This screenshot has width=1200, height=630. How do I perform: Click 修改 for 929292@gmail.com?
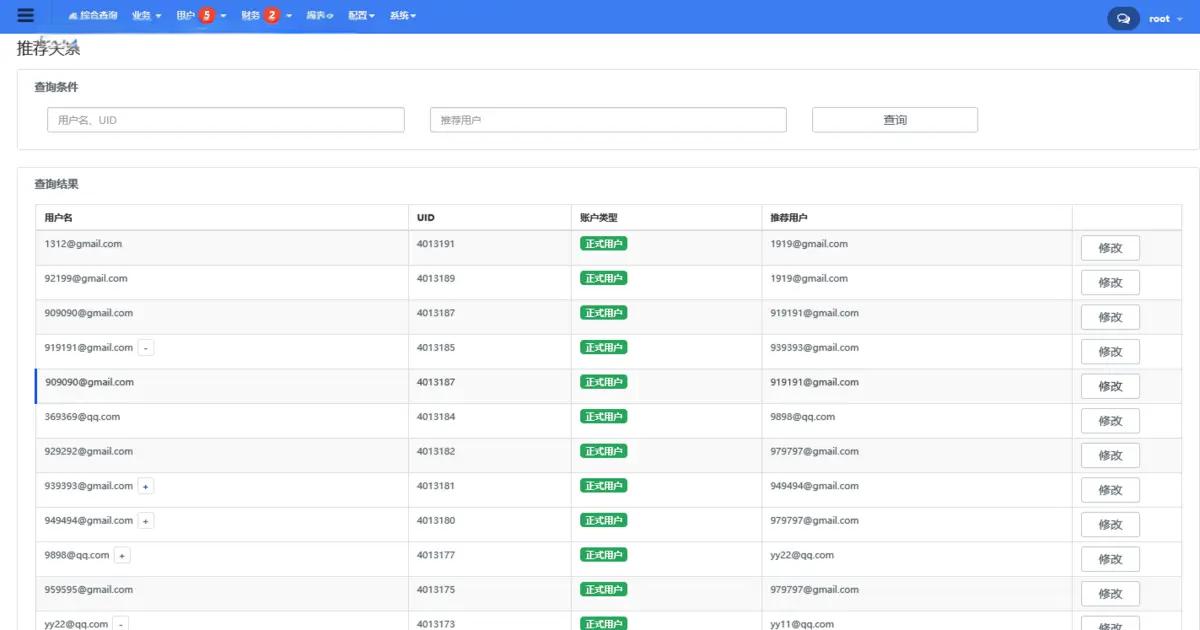click(1110, 455)
